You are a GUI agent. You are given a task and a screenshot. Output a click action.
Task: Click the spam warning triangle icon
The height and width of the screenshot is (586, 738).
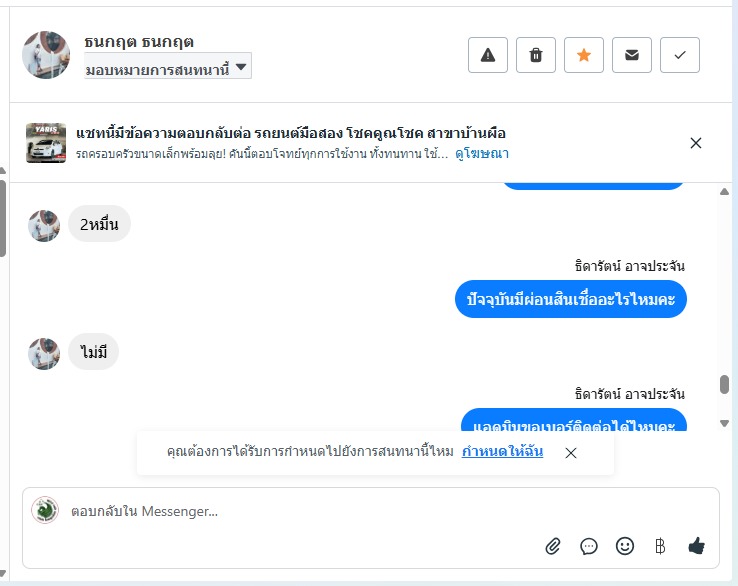pyautogui.click(x=488, y=55)
